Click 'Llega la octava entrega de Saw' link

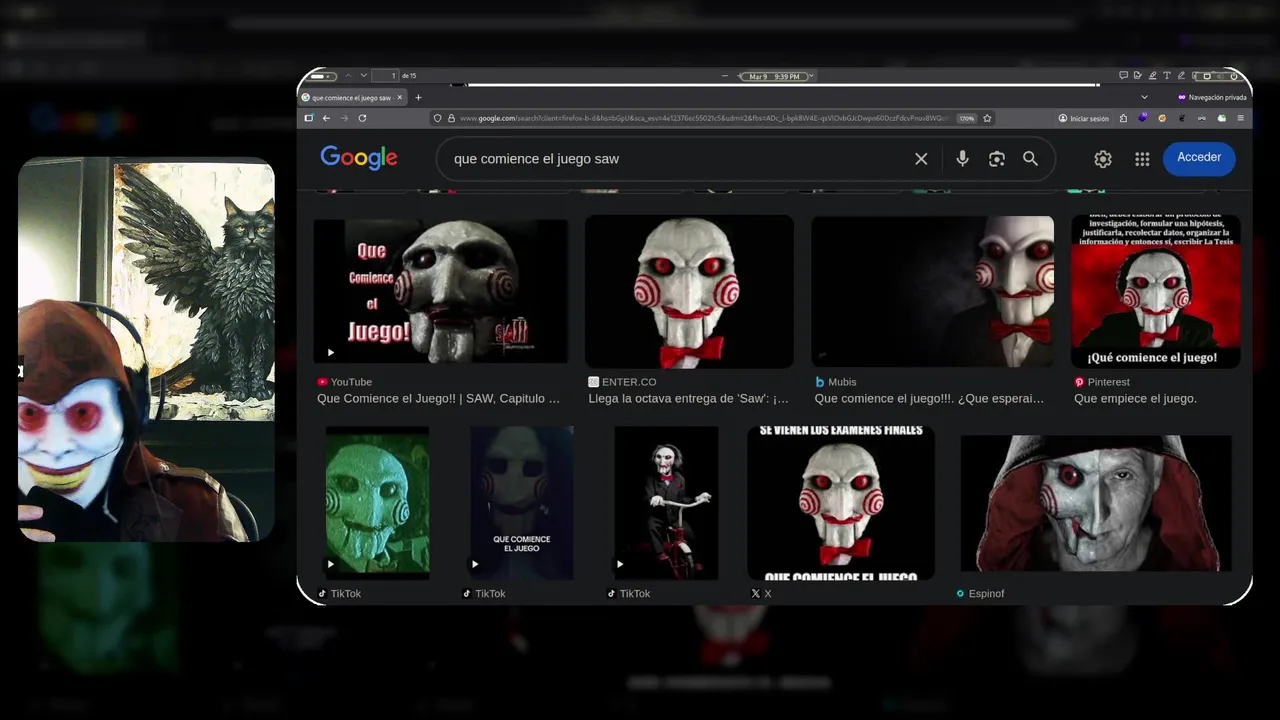(x=688, y=398)
